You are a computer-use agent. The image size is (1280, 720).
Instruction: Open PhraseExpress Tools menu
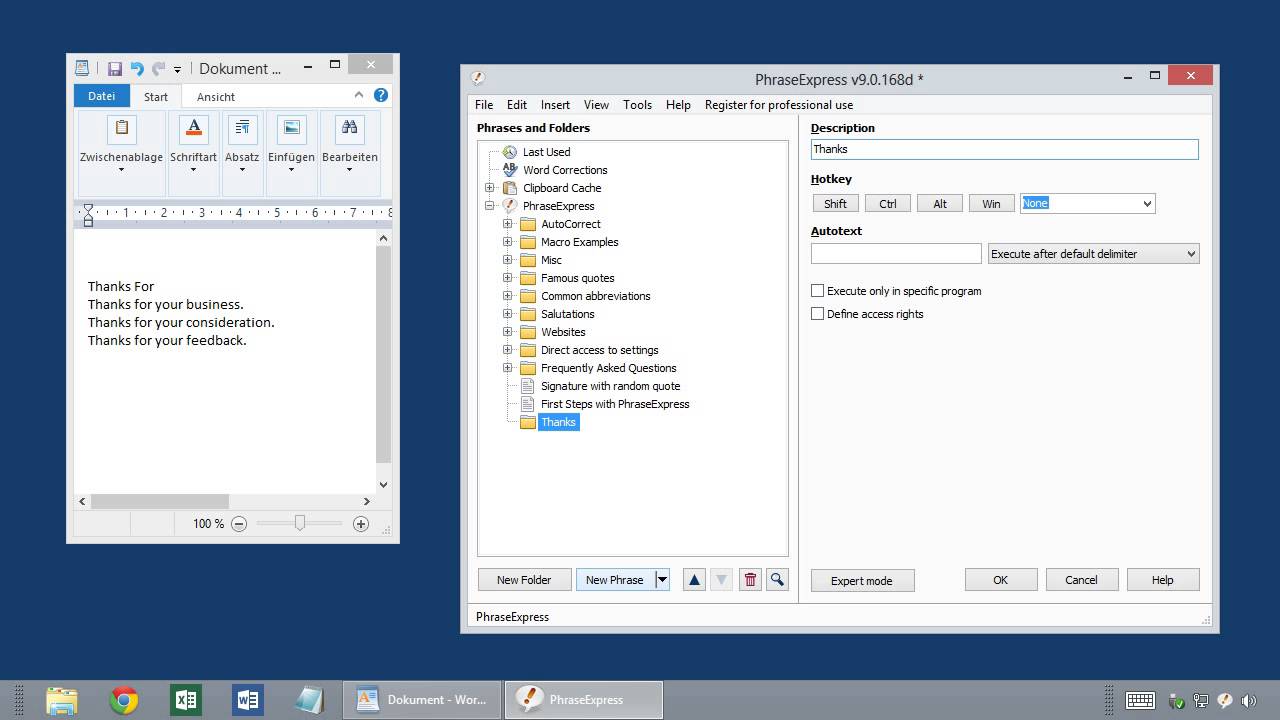tap(637, 105)
